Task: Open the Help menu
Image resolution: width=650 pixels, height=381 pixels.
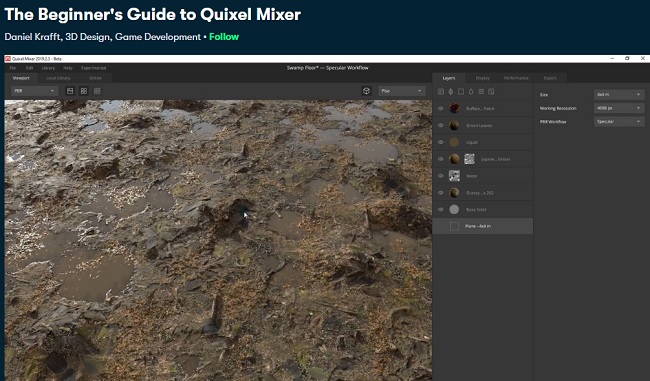Action: pos(68,68)
